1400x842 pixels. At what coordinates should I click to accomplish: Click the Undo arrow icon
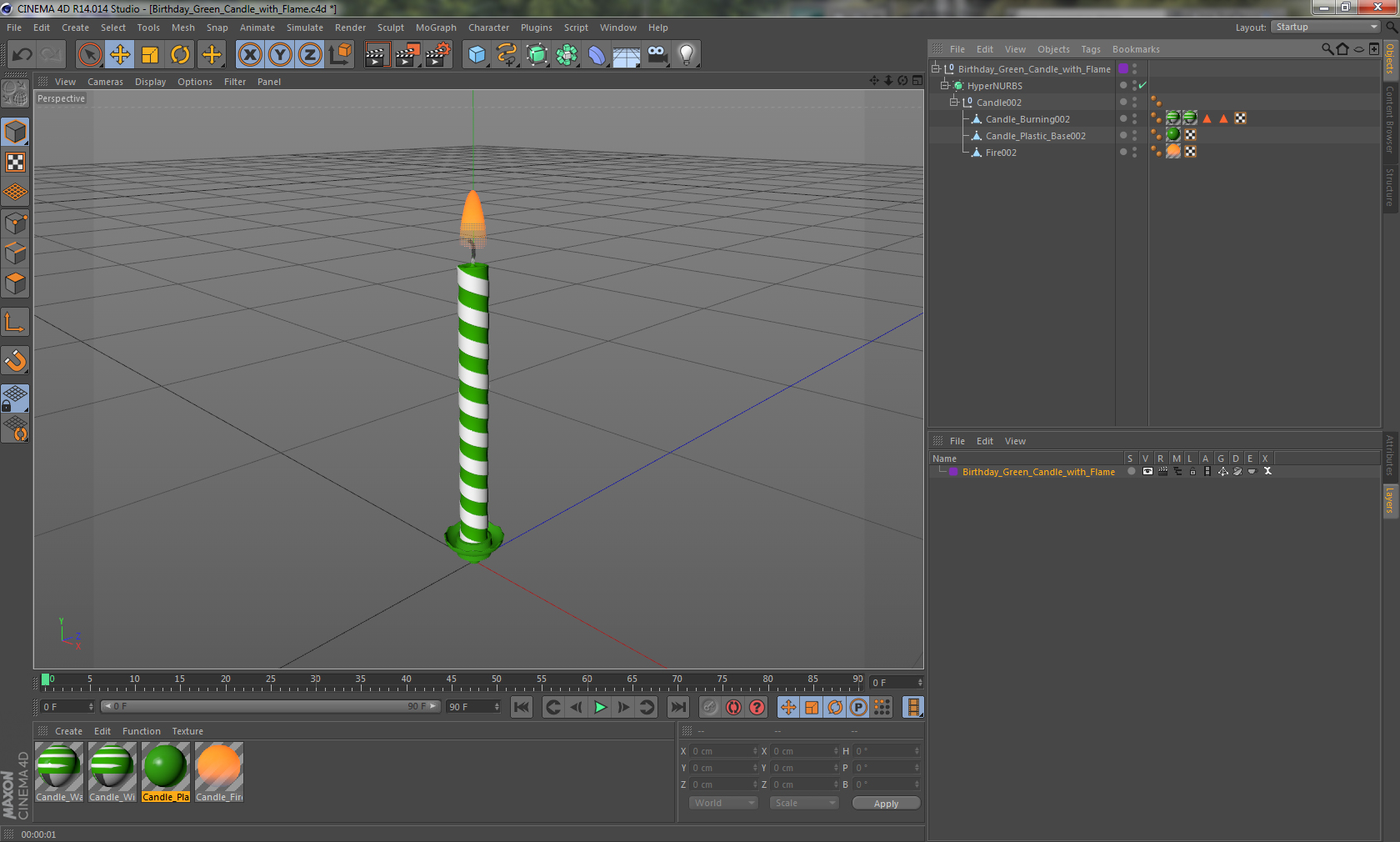(x=22, y=55)
